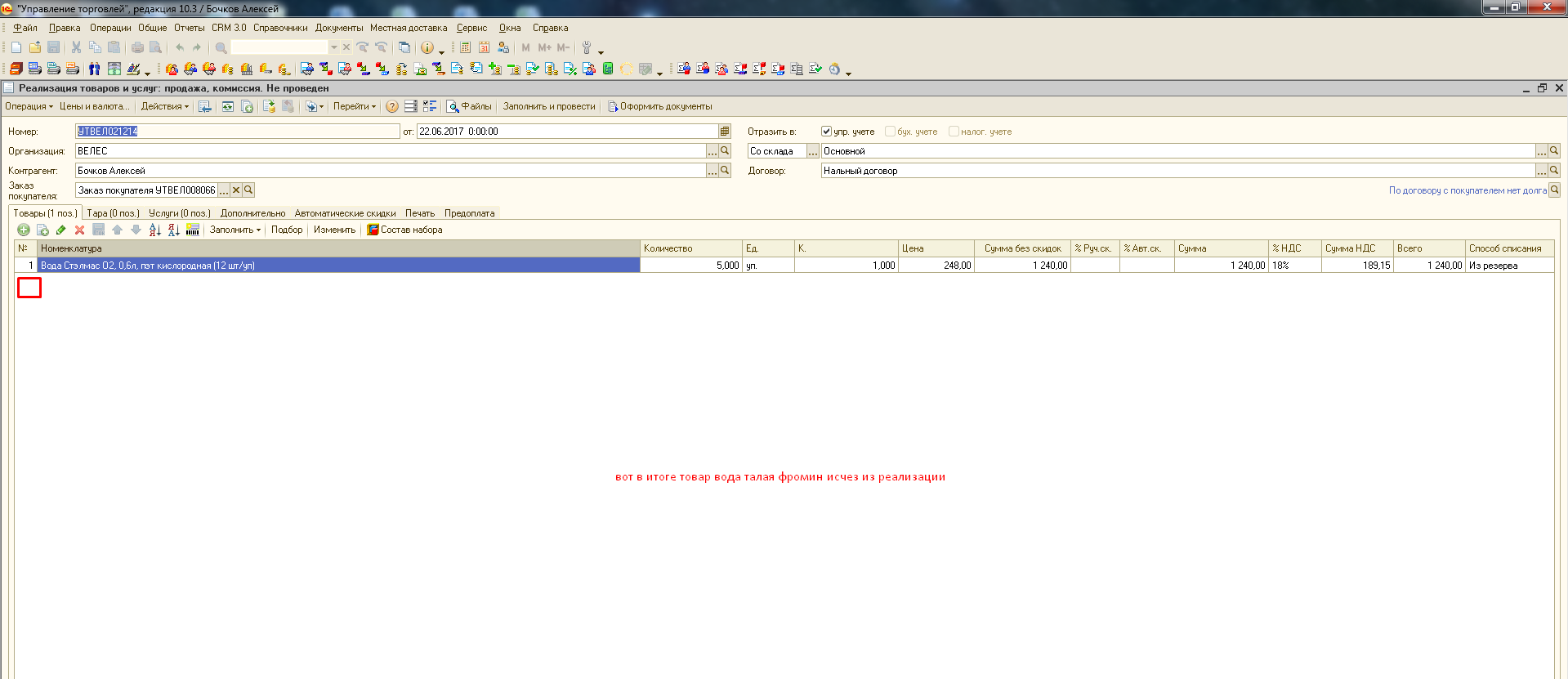Add a new row with the green plus icon
Image resolution: width=1568 pixels, height=679 pixels.
click(x=24, y=230)
